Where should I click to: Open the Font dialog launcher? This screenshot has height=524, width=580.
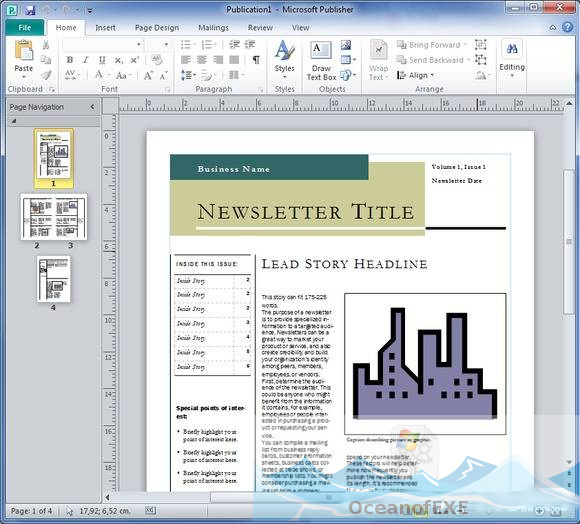pyautogui.click(x=168, y=89)
